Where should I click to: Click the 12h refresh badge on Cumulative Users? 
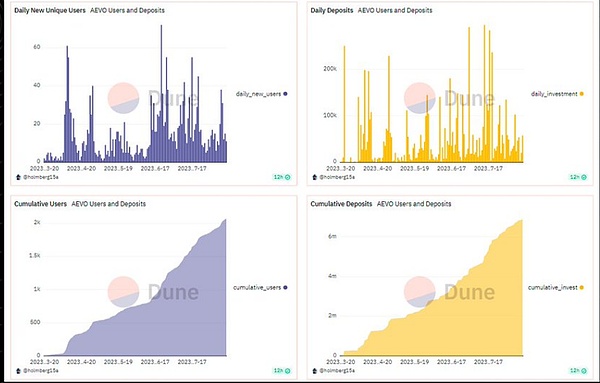pyautogui.click(x=282, y=370)
